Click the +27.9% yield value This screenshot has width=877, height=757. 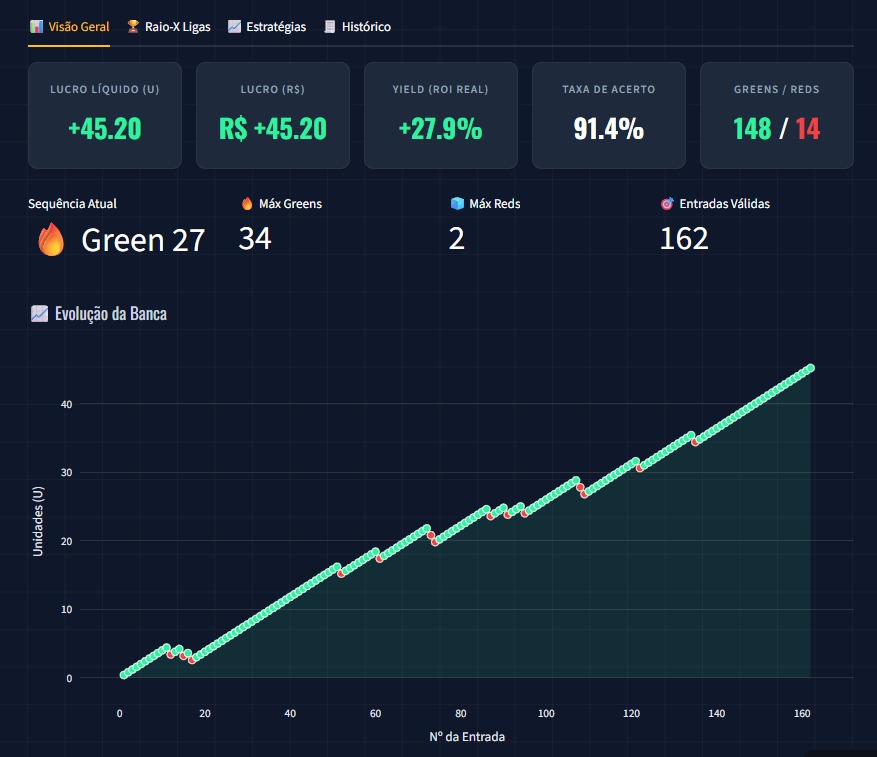pyautogui.click(x=441, y=129)
